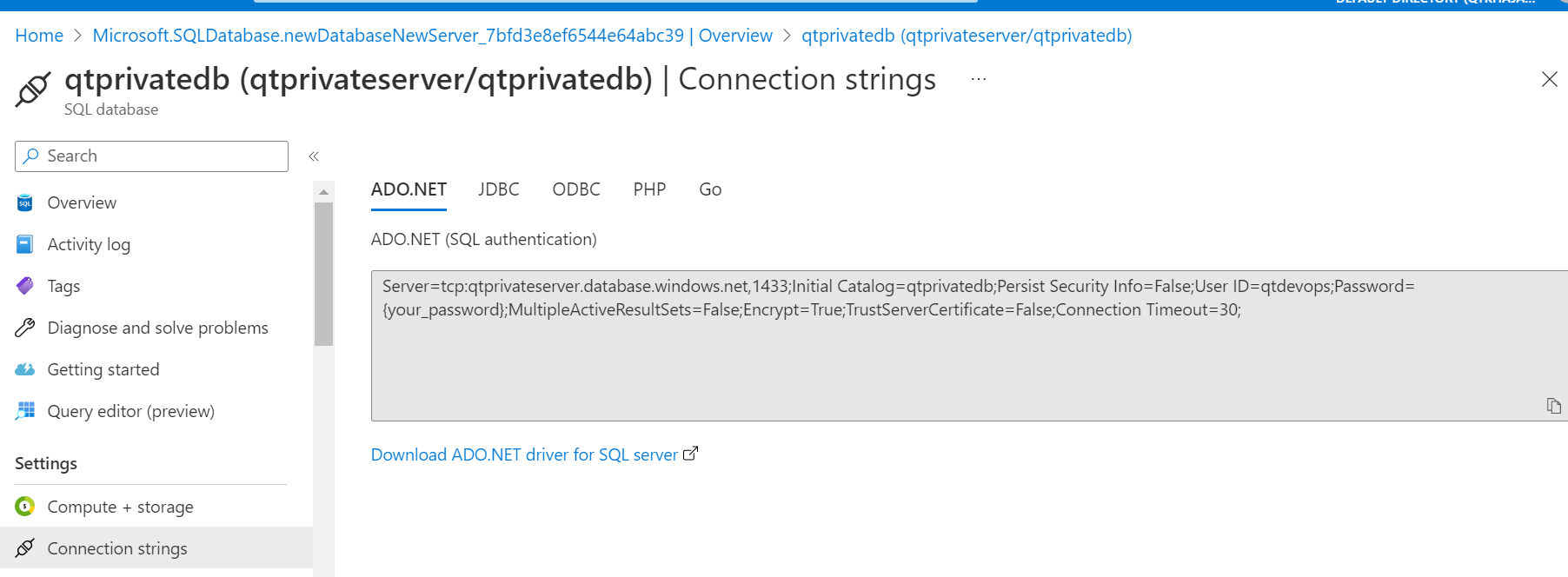The width and height of the screenshot is (1568, 577).
Task: Switch to the JDBC tab
Action: pos(498,189)
